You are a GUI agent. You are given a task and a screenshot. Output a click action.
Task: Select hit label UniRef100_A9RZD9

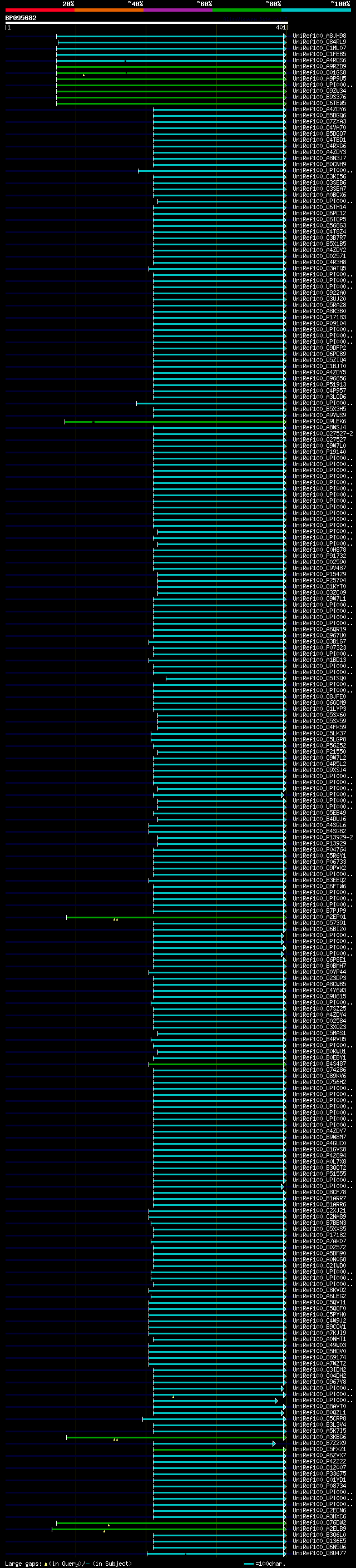pos(319,66)
